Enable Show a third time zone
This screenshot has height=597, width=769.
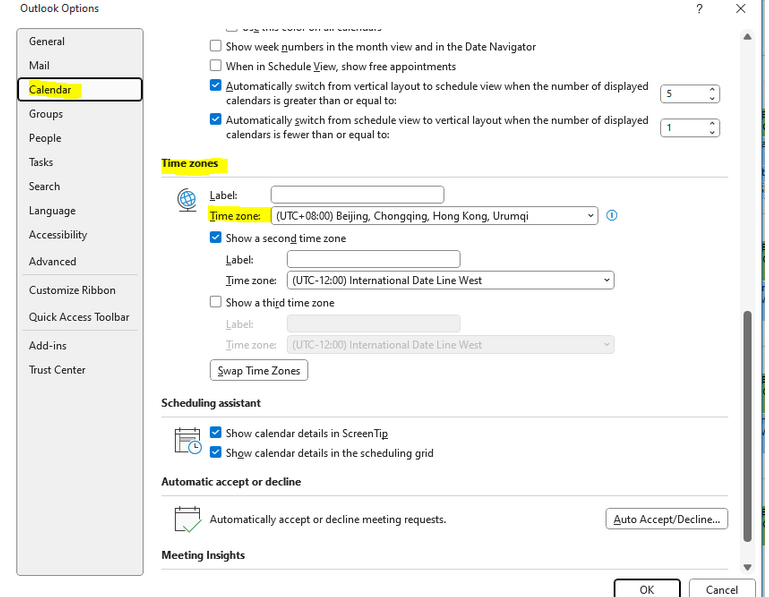point(215,302)
